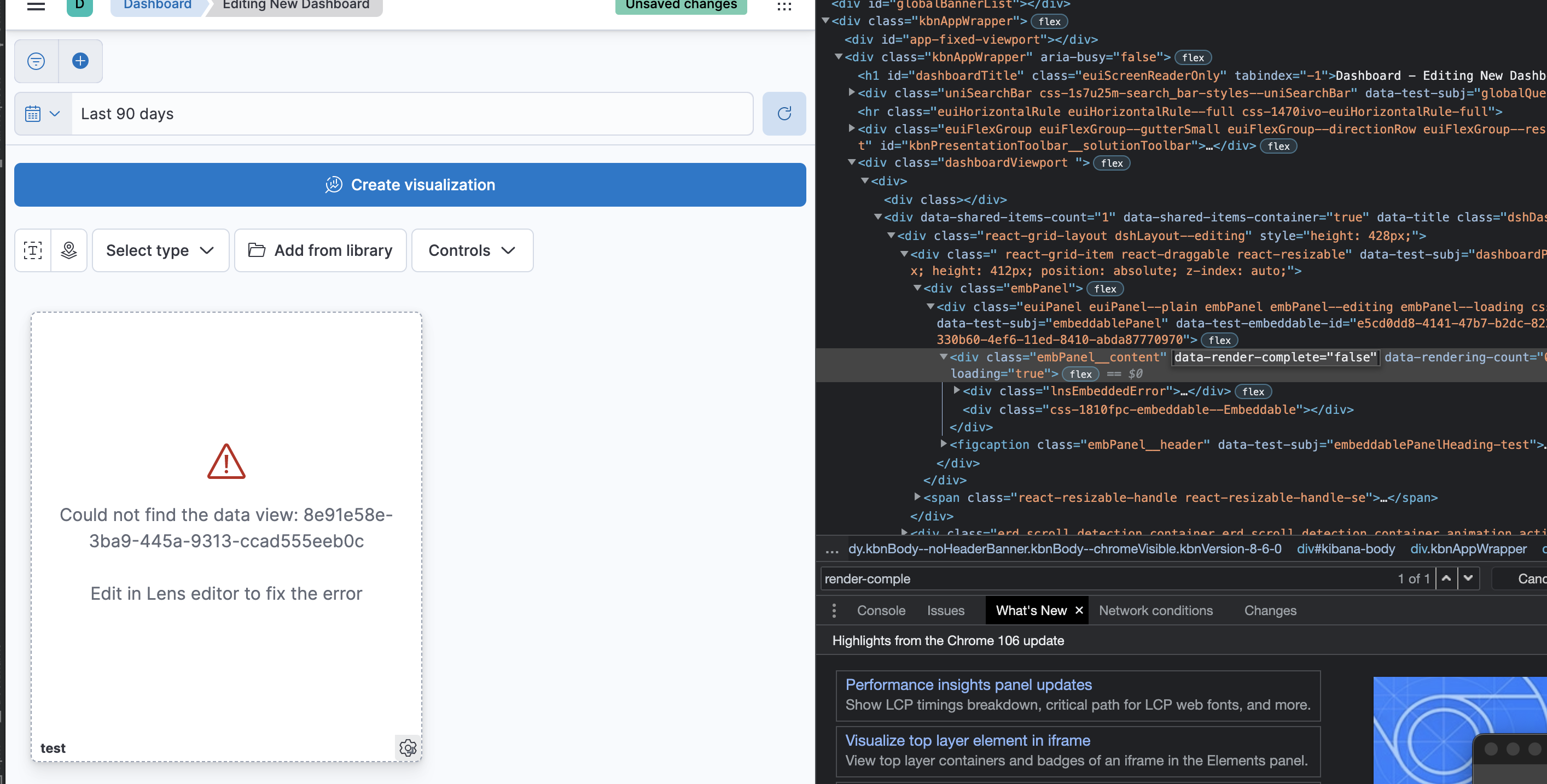The width and height of the screenshot is (1547, 784).
Task: Click Add from library button
Action: pyautogui.click(x=320, y=250)
